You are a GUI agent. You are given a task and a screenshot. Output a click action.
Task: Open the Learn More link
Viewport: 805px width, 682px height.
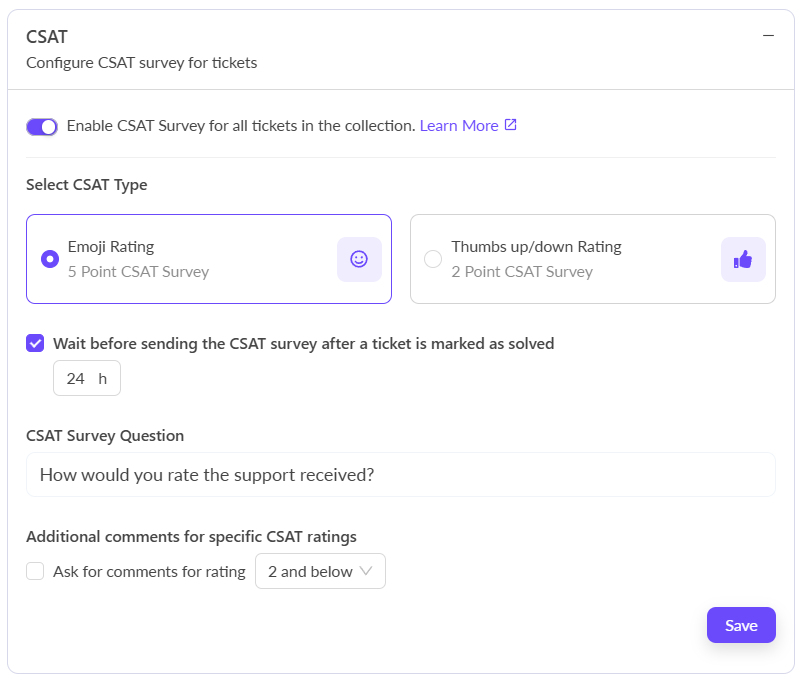[x=459, y=126]
